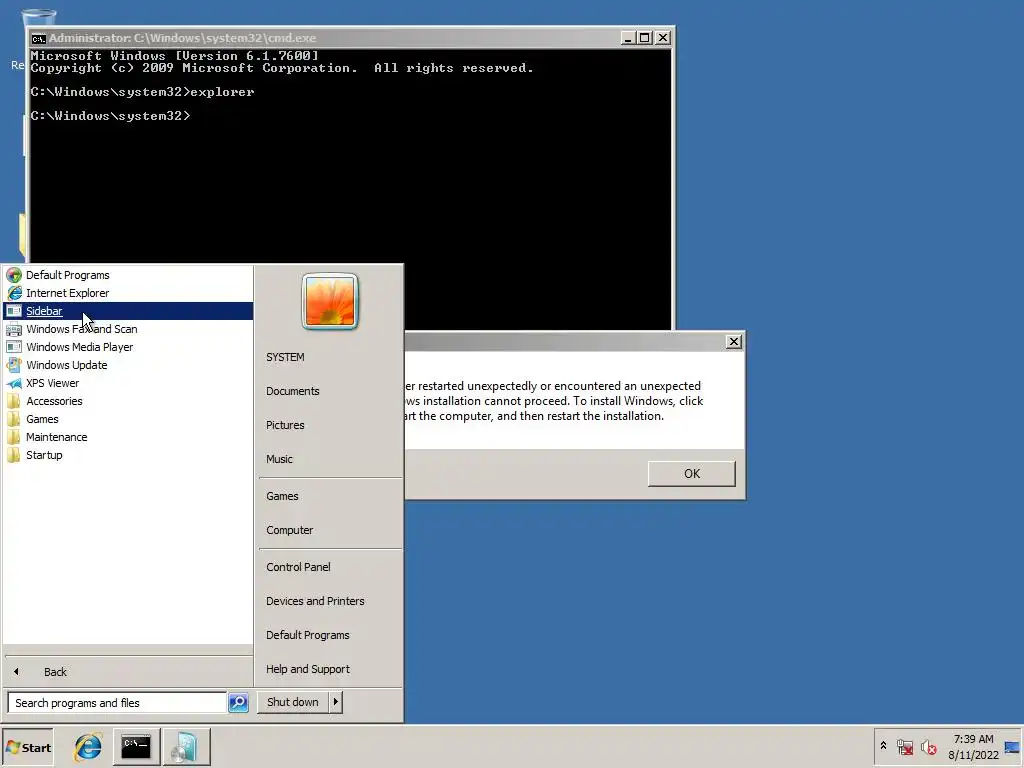Screen dimensions: 1024x768
Task: Open Default Programs in the programs list
Action: click(128, 275)
